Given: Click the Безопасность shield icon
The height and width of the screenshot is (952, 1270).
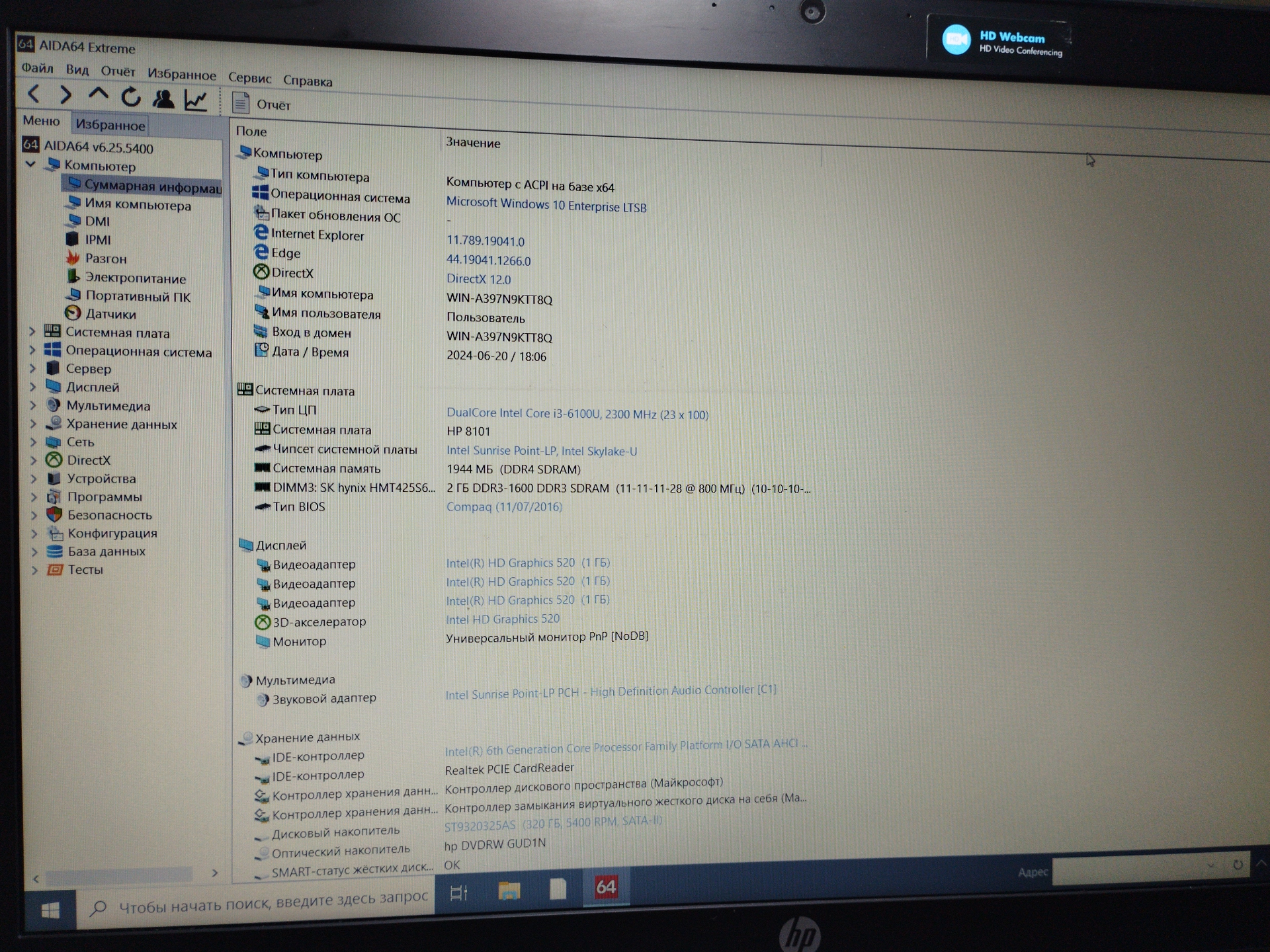Looking at the screenshot, I should pyautogui.click(x=54, y=514).
